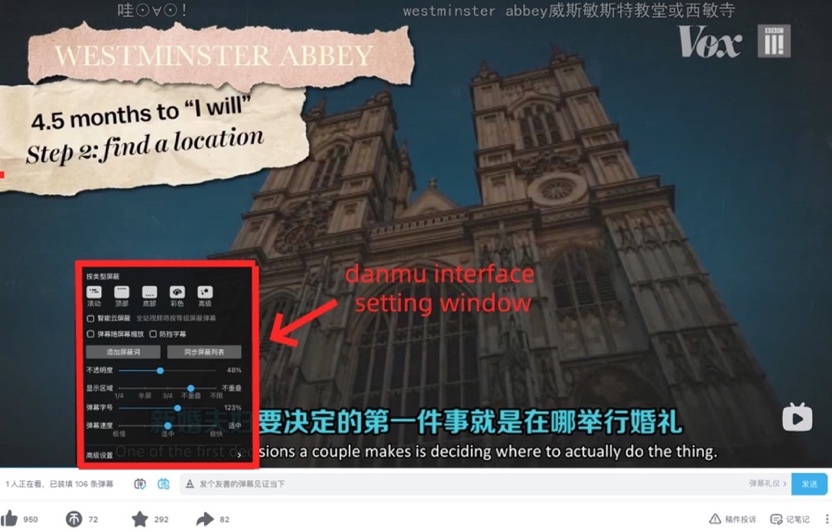Open danmu etiquette (弹幕礼仪) link
Viewport: 832px width, 532px height.
pos(764,484)
